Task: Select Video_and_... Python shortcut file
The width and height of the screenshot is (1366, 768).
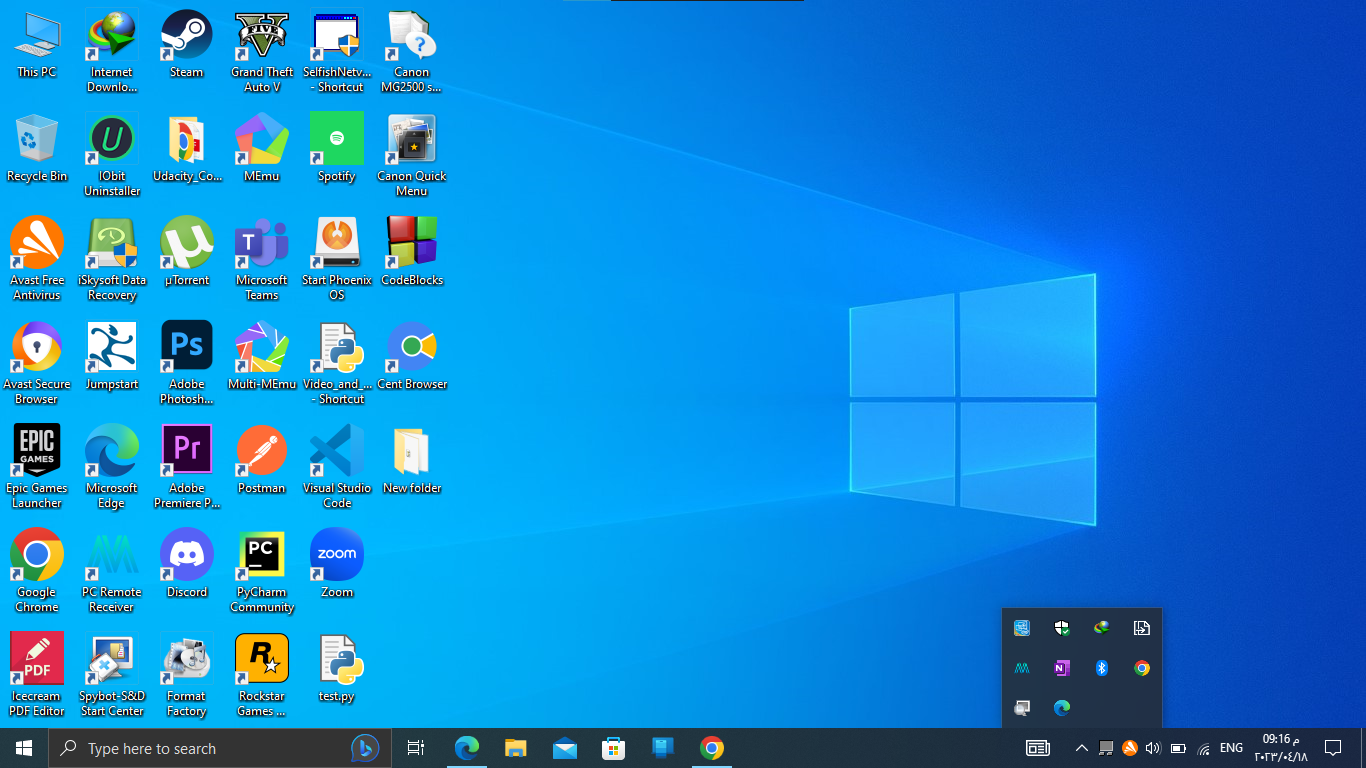Action: tap(337, 364)
